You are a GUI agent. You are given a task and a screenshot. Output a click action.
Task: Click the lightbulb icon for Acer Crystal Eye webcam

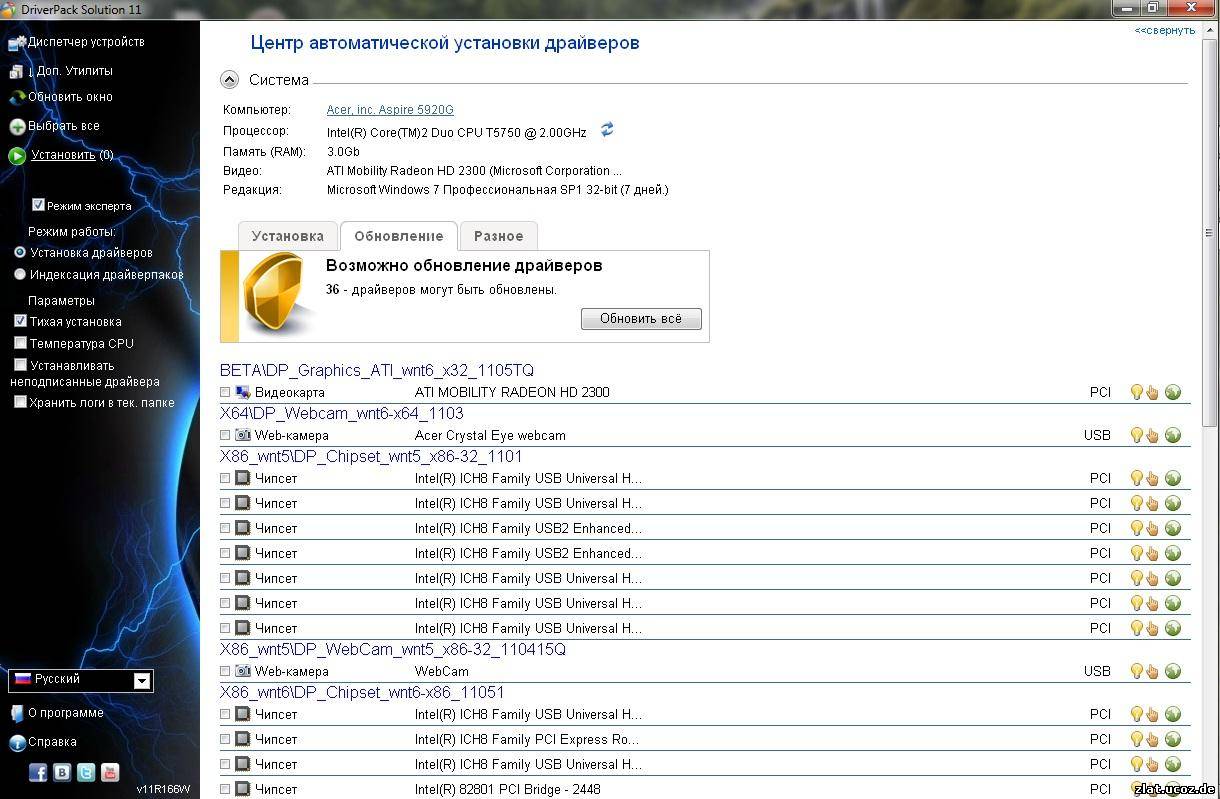tap(1136, 435)
